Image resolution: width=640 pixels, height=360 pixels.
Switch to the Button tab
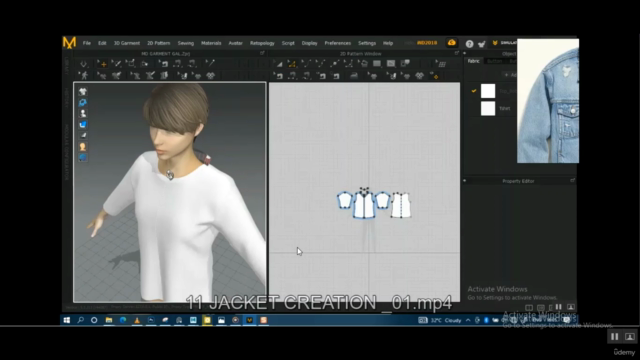click(494, 61)
